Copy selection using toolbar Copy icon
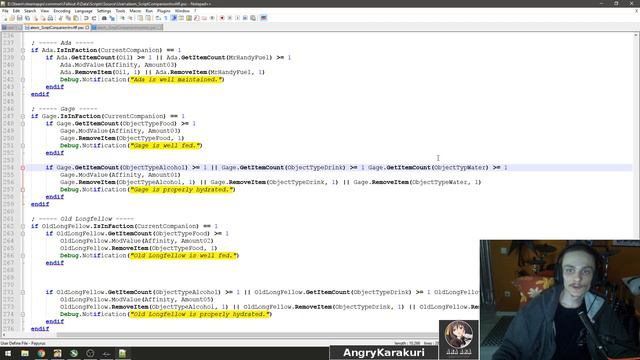640x360 pixels. pos(68,18)
